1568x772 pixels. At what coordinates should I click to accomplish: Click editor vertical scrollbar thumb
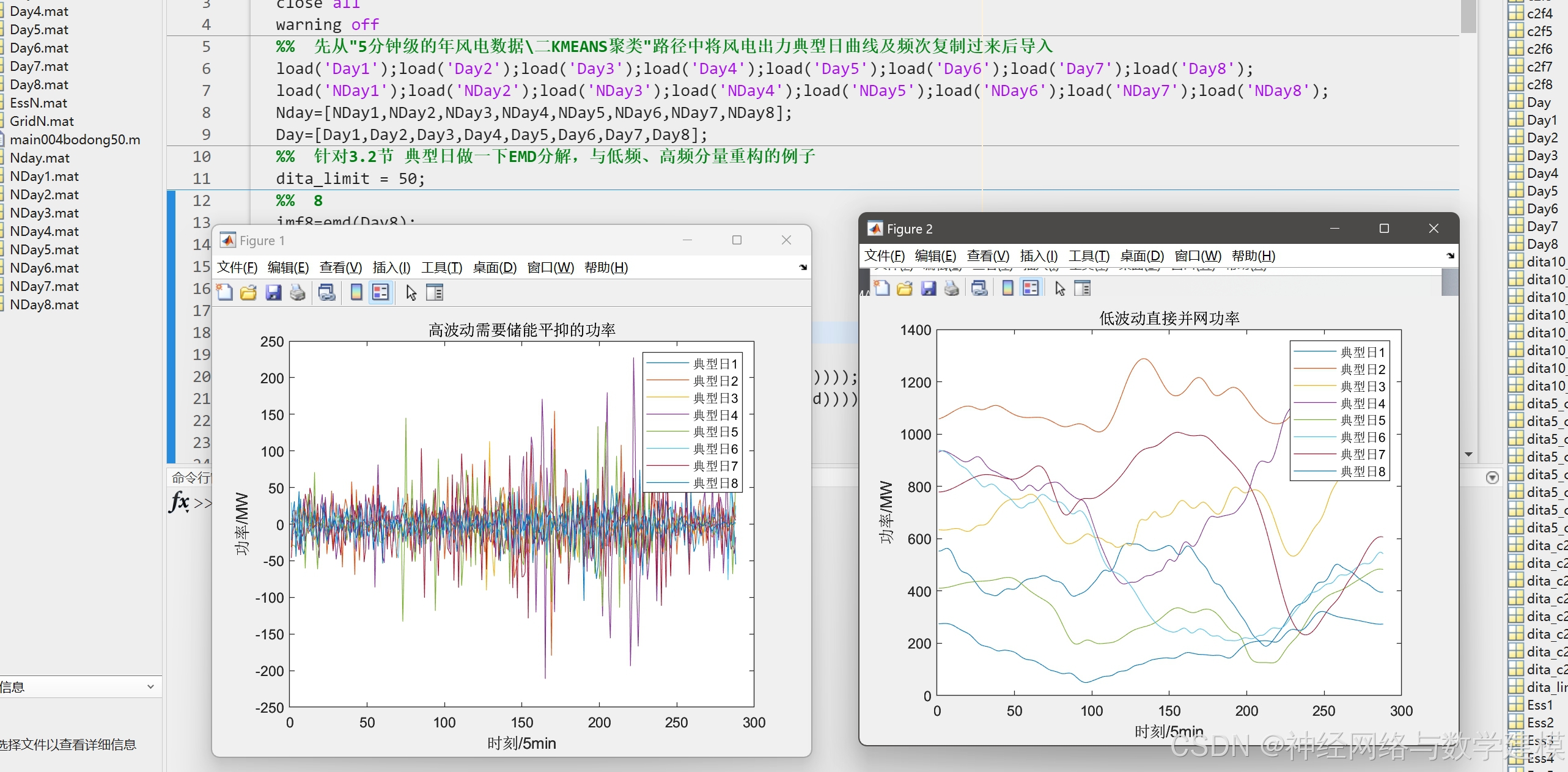click(1468, 17)
